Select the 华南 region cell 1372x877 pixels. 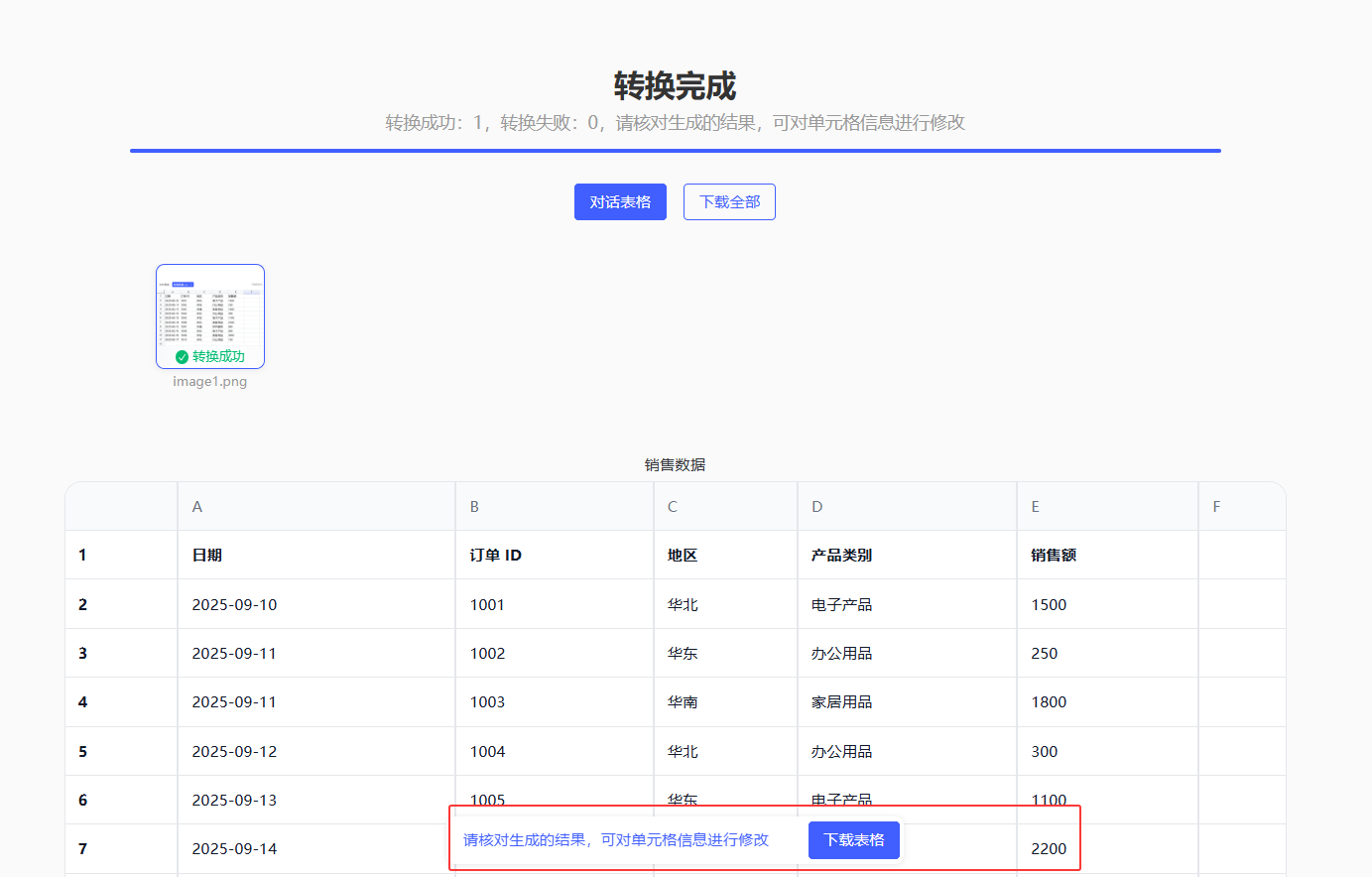[724, 702]
